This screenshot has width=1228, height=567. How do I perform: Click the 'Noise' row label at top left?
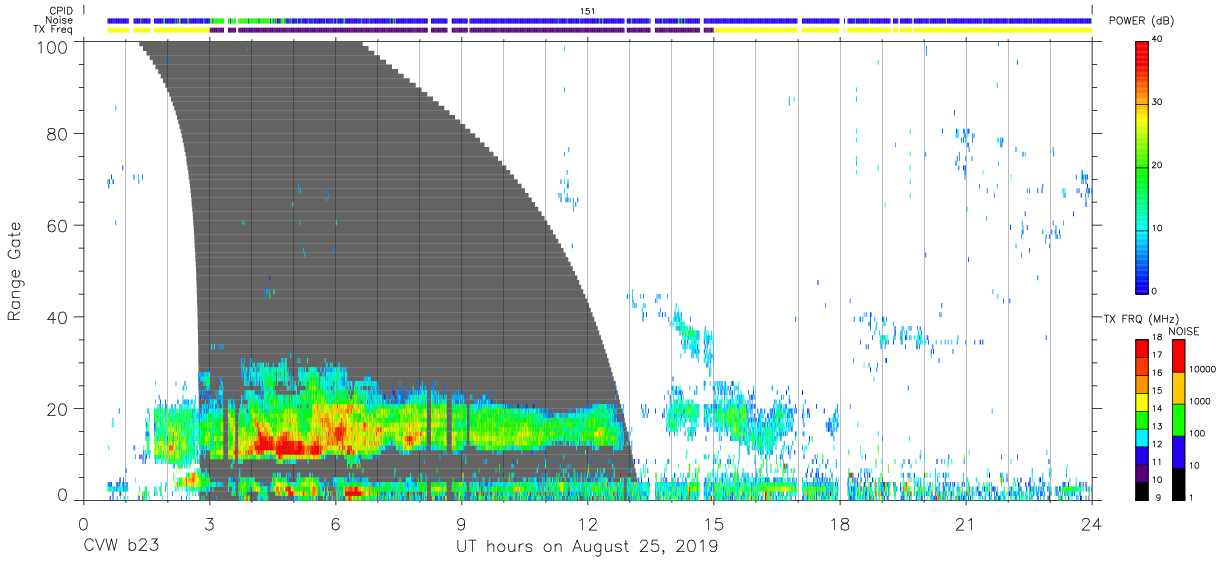point(60,19)
